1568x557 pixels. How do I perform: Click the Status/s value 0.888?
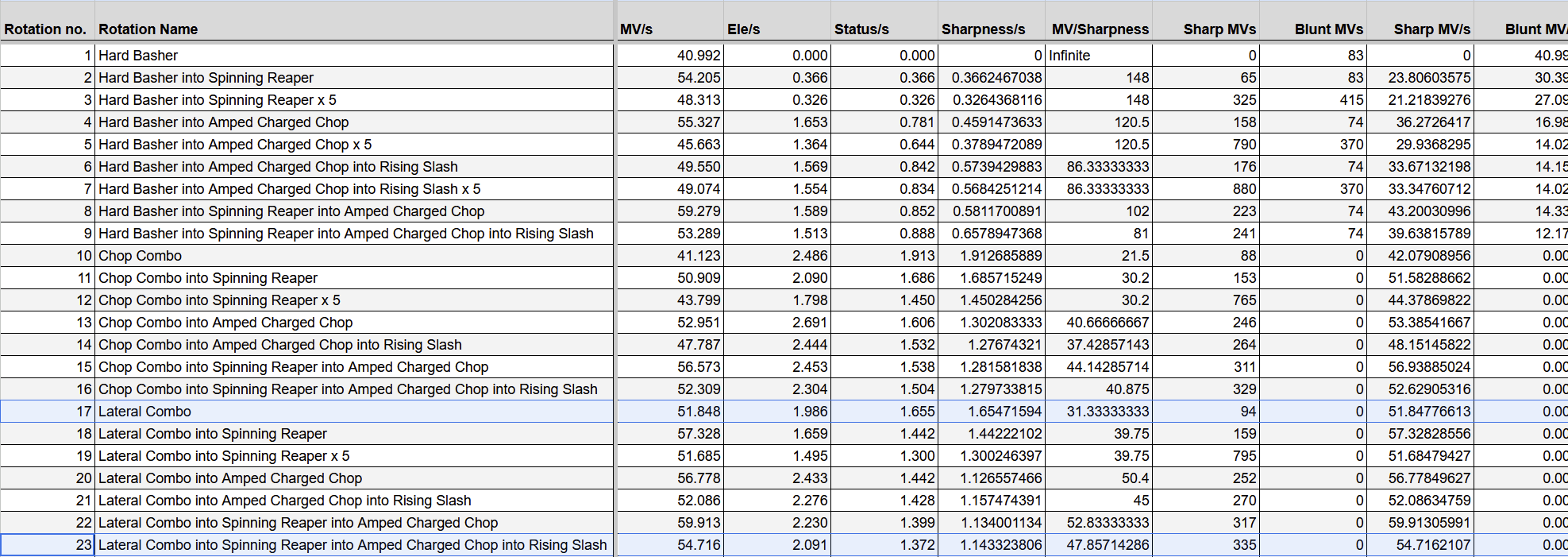coord(884,234)
